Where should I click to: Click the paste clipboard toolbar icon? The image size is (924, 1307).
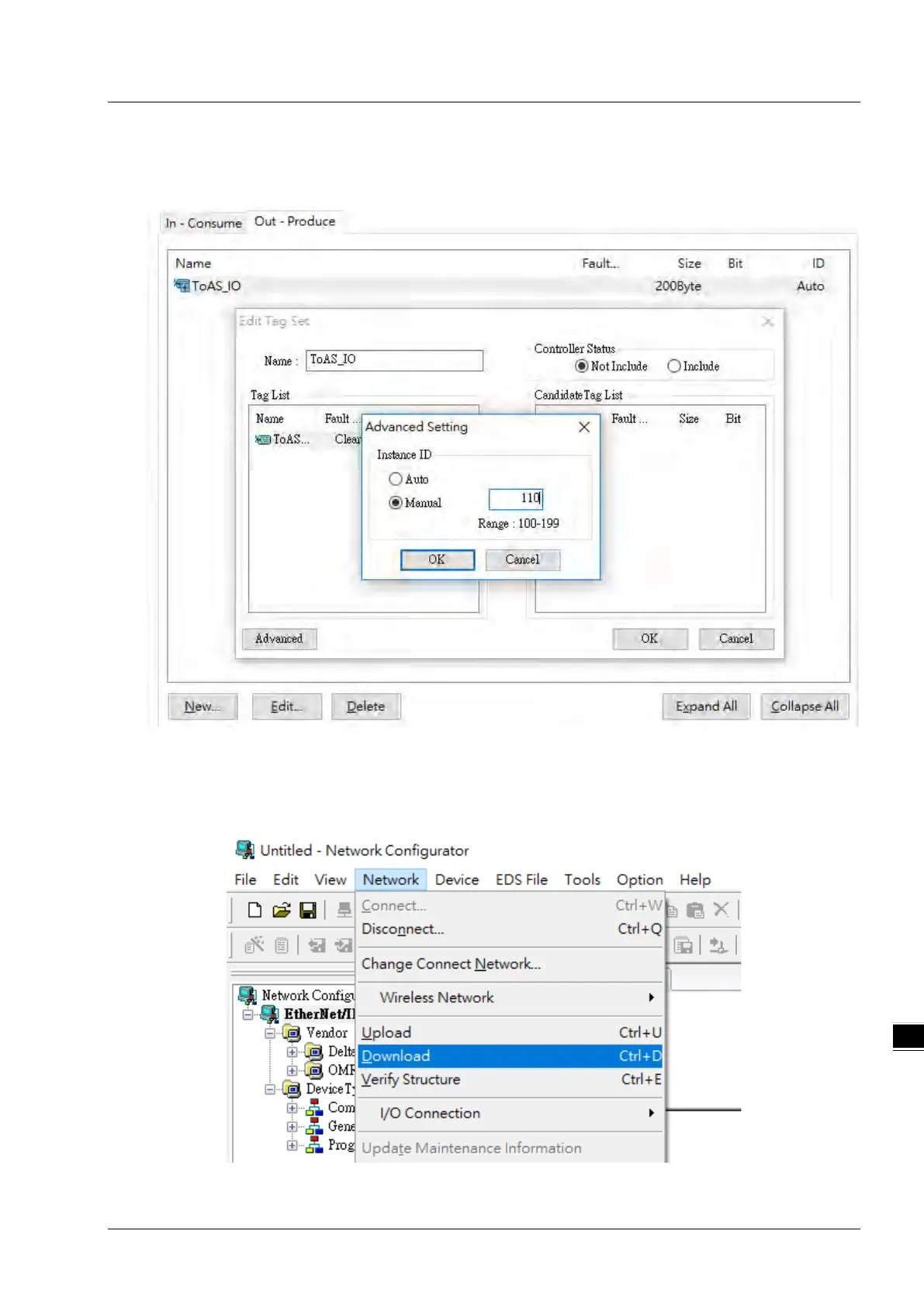(695, 910)
